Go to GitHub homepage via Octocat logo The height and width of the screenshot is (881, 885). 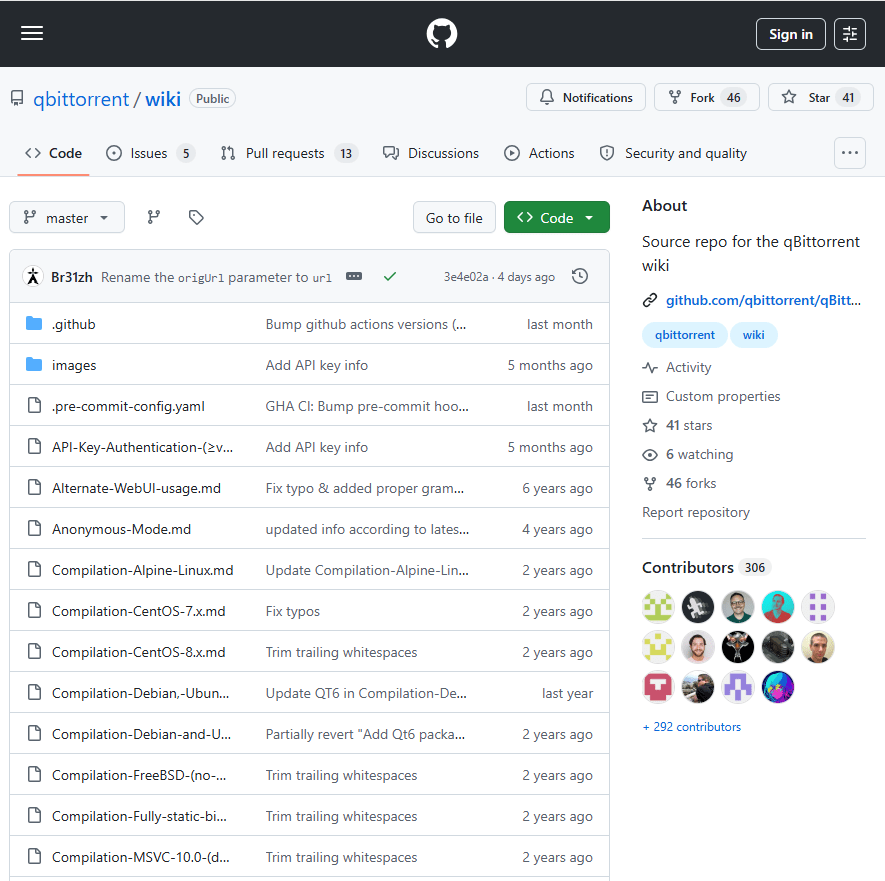pos(442,33)
